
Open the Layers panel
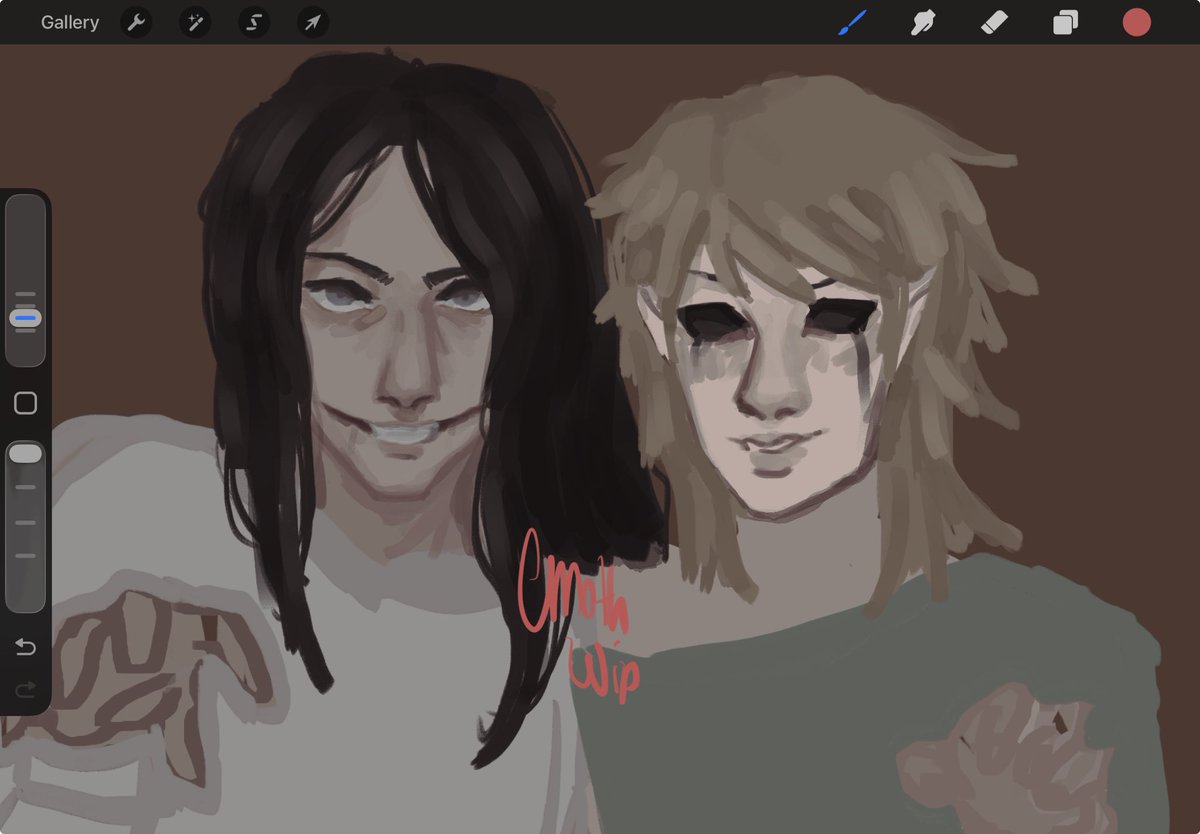coord(1066,22)
